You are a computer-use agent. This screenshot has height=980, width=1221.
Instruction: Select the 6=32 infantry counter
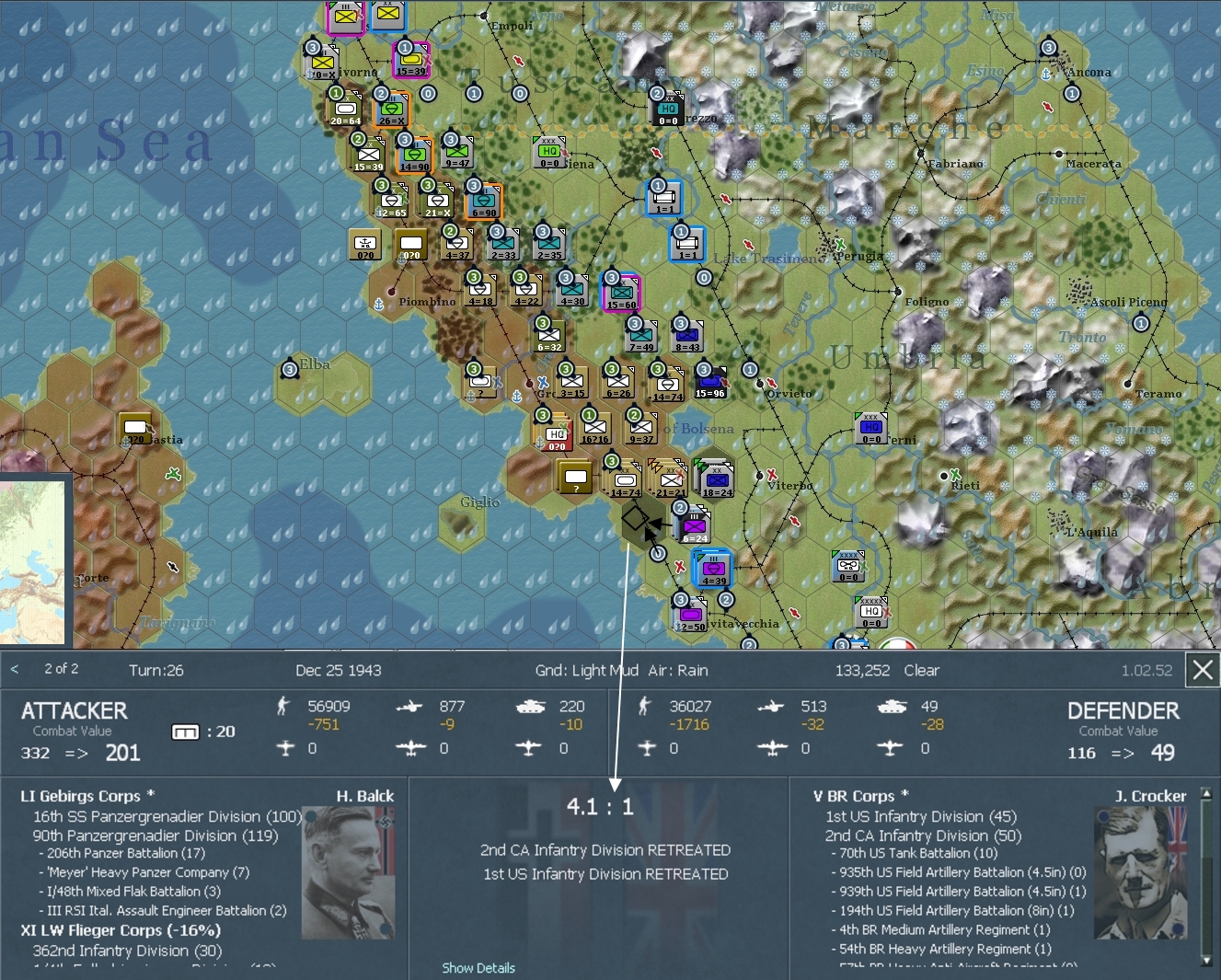coord(549,336)
